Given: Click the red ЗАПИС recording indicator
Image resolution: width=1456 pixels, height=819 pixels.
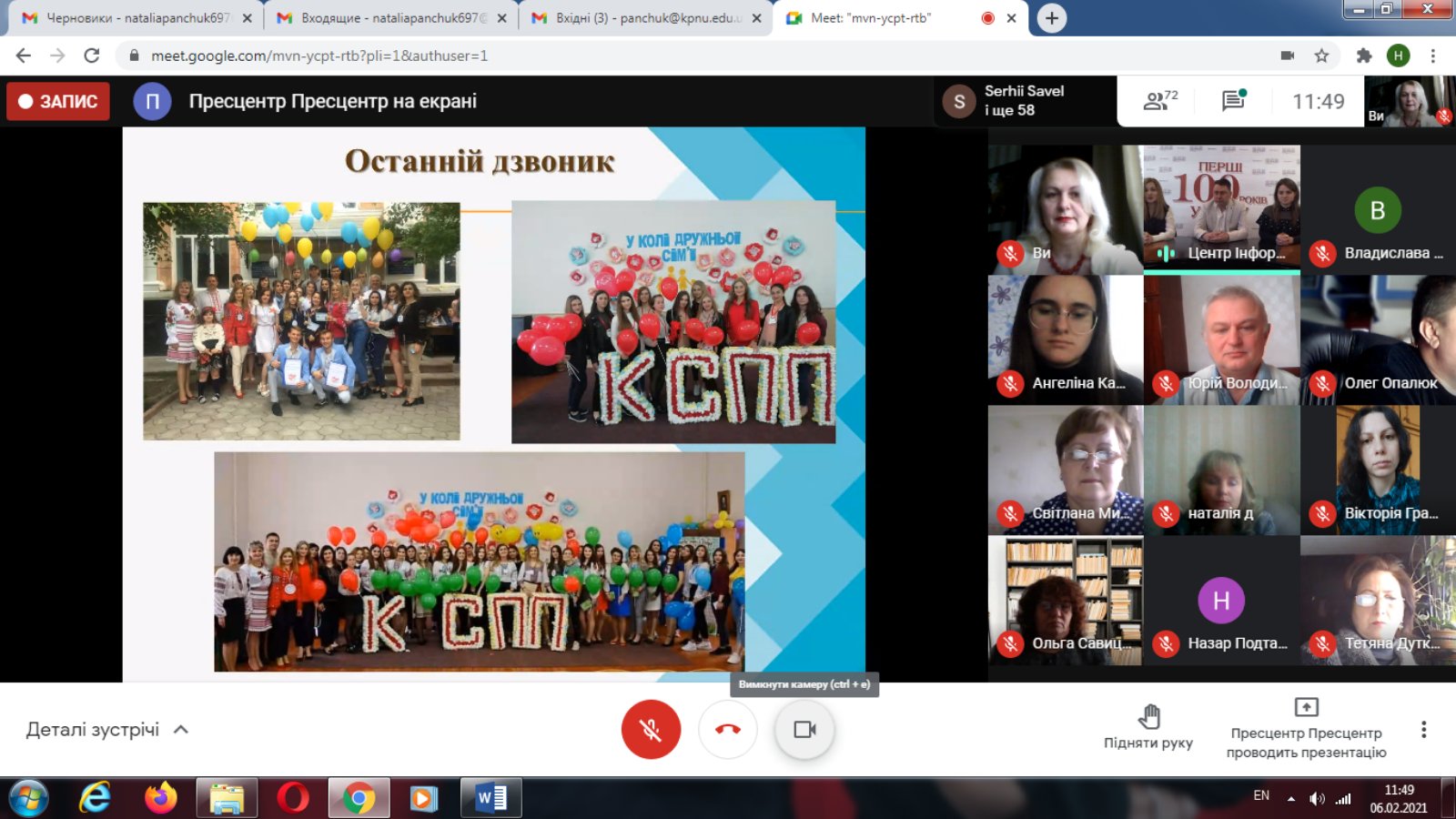Looking at the screenshot, I should coord(58,101).
